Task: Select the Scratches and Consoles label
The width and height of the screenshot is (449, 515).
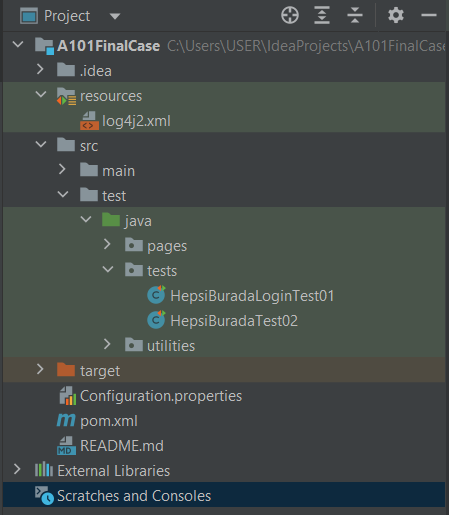Action: 134,496
